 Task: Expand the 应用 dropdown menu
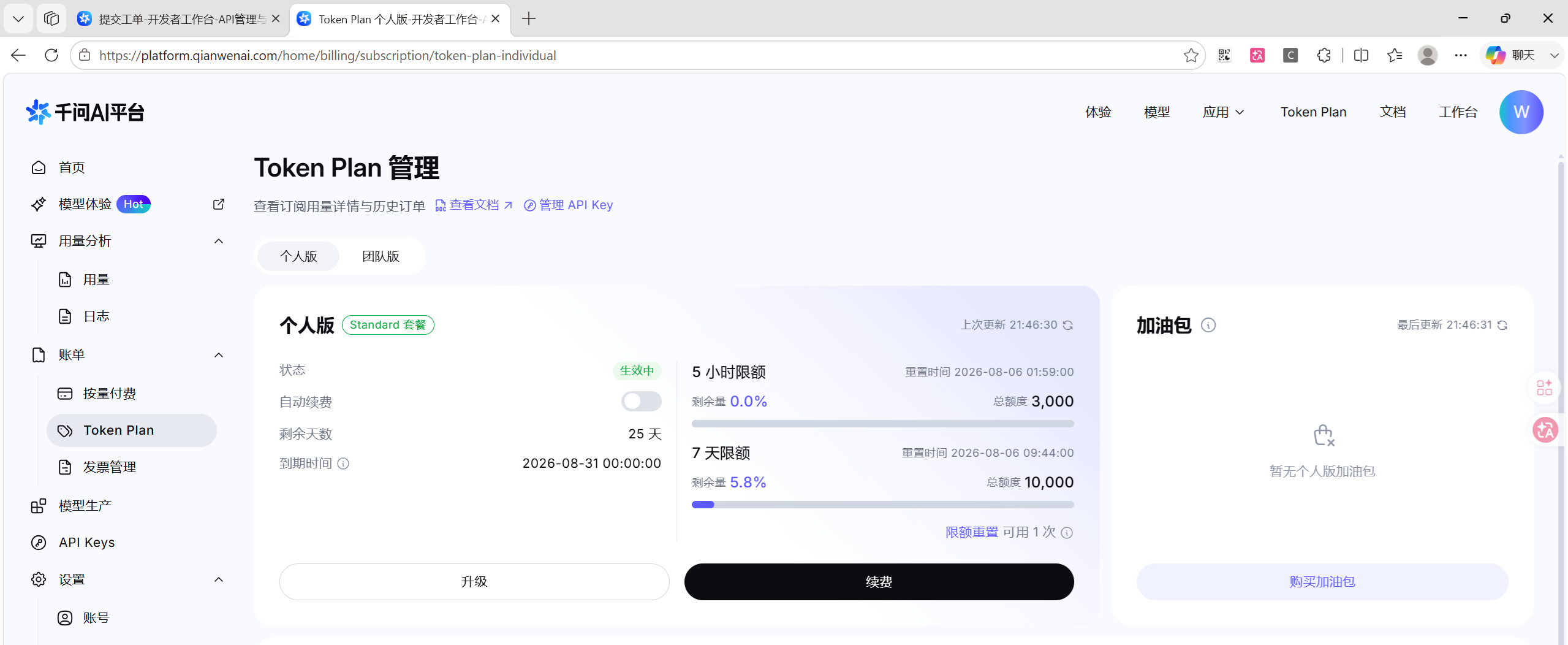(x=1223, y=112)
